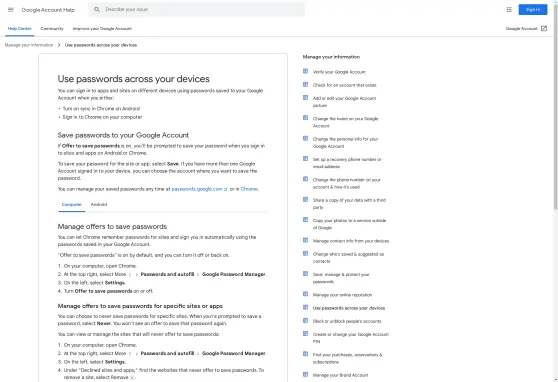
Task: Click the 'Save passwords to your Google Account' heading
Action: 123,135
